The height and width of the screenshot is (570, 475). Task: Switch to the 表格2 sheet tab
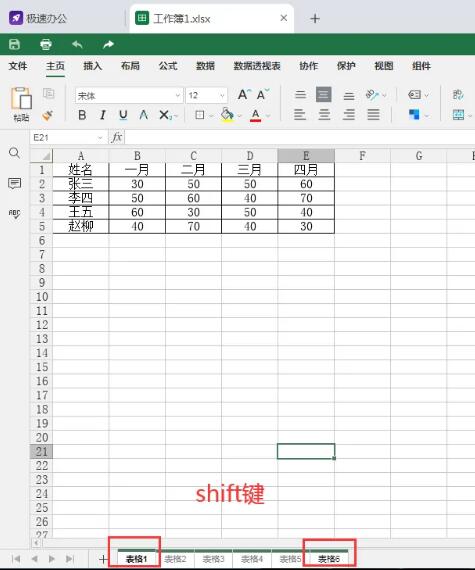point(175,559)
